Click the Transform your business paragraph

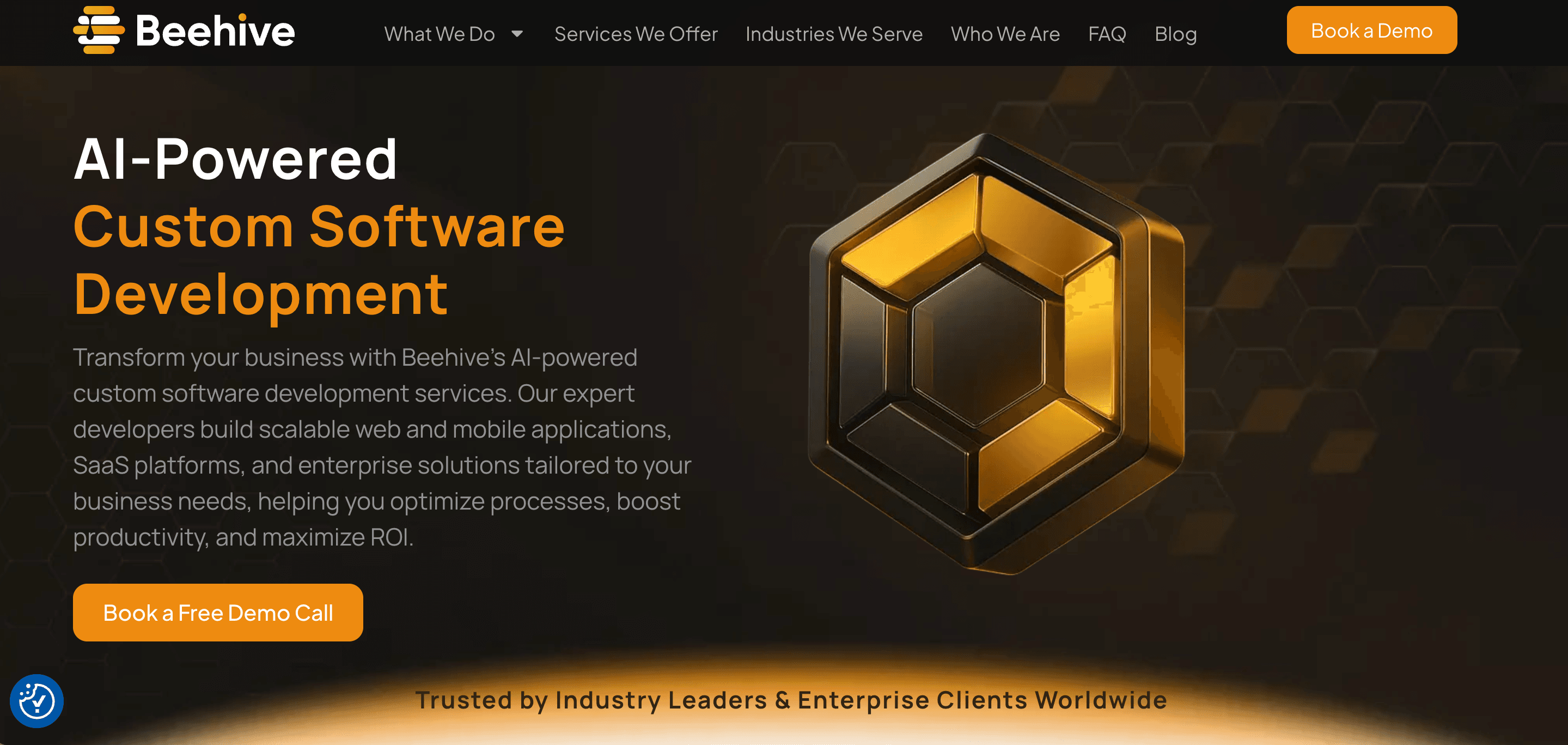[x=382, y=447]
